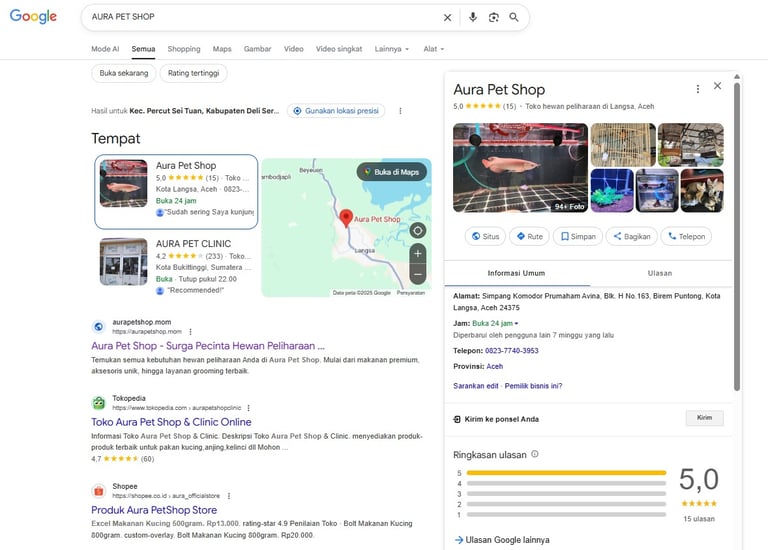768x550 pixels.
Task: Click the 1-star rating bar
Action: click(x=566, y=515)
